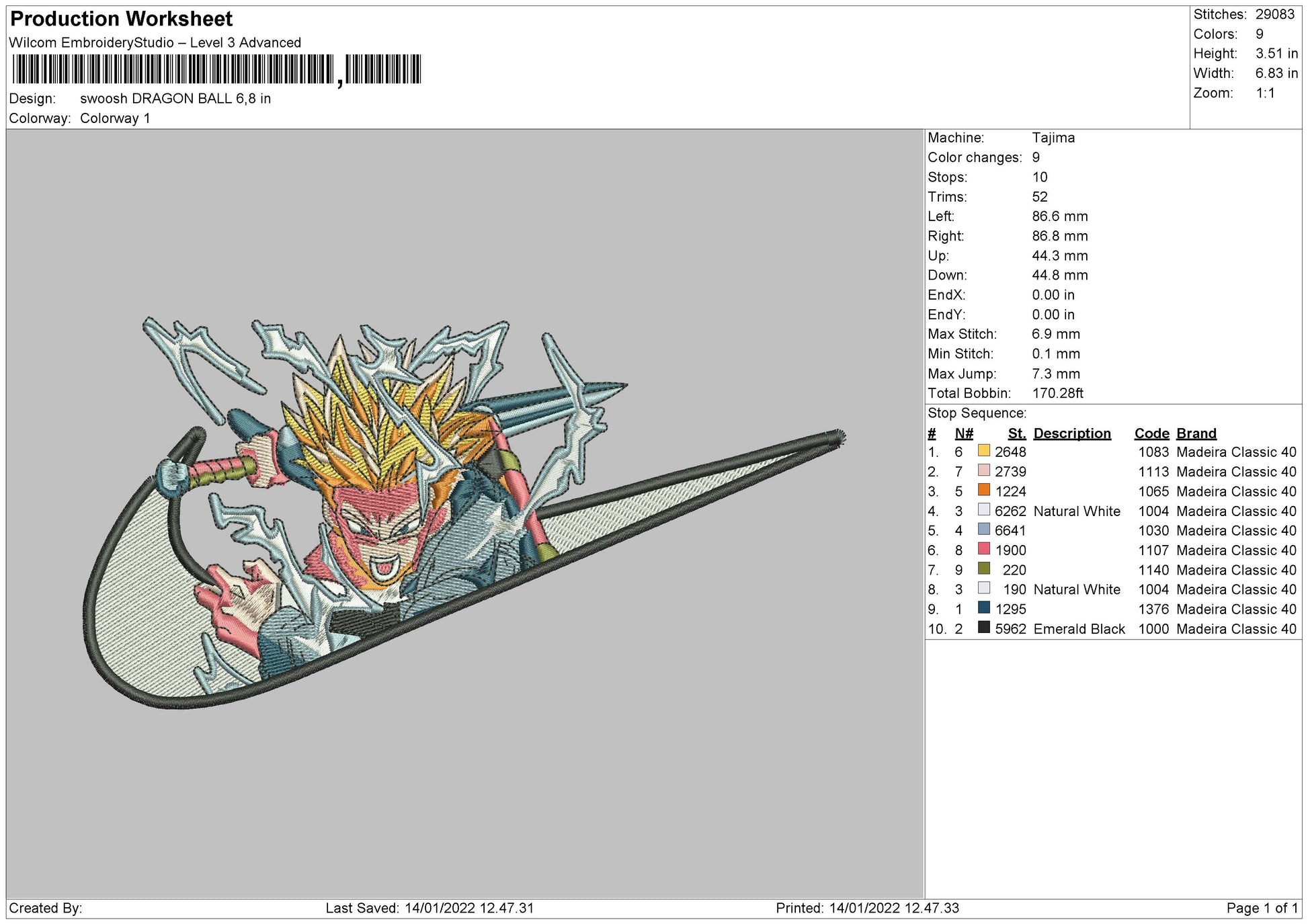Click the olive green 1140 thread swatch

pyautogui.click(x=983, y=569)
